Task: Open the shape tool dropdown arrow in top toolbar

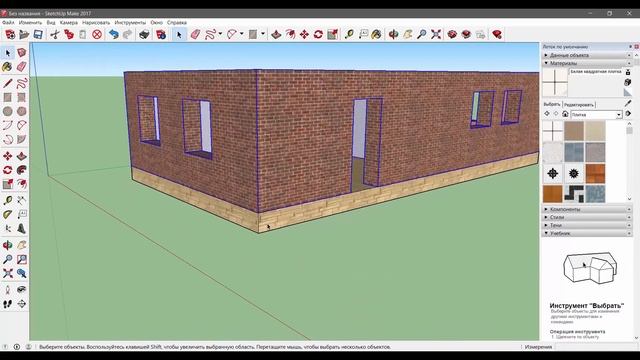Action: tap(262, 34)
